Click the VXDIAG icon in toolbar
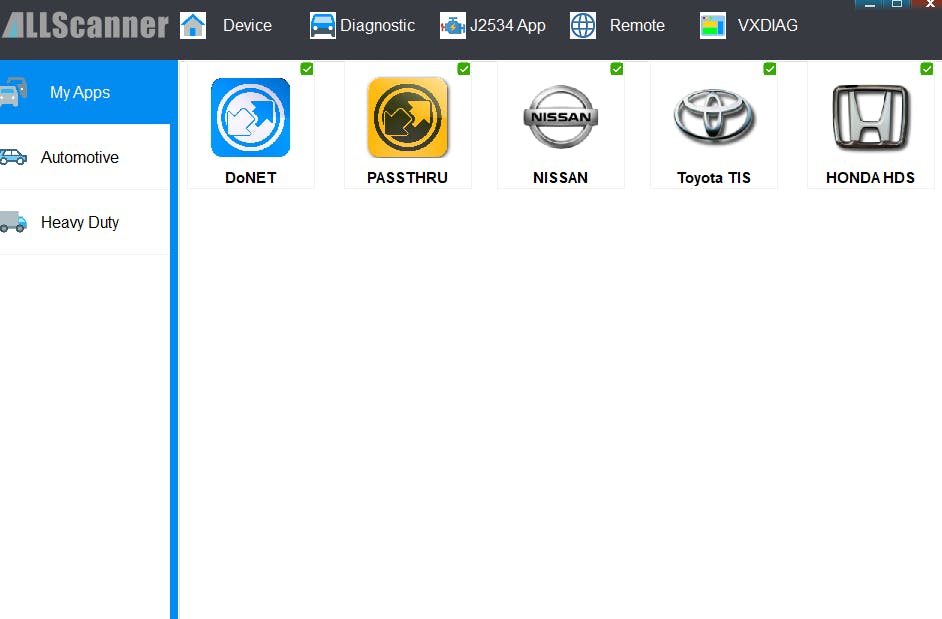 click(713, 26)
